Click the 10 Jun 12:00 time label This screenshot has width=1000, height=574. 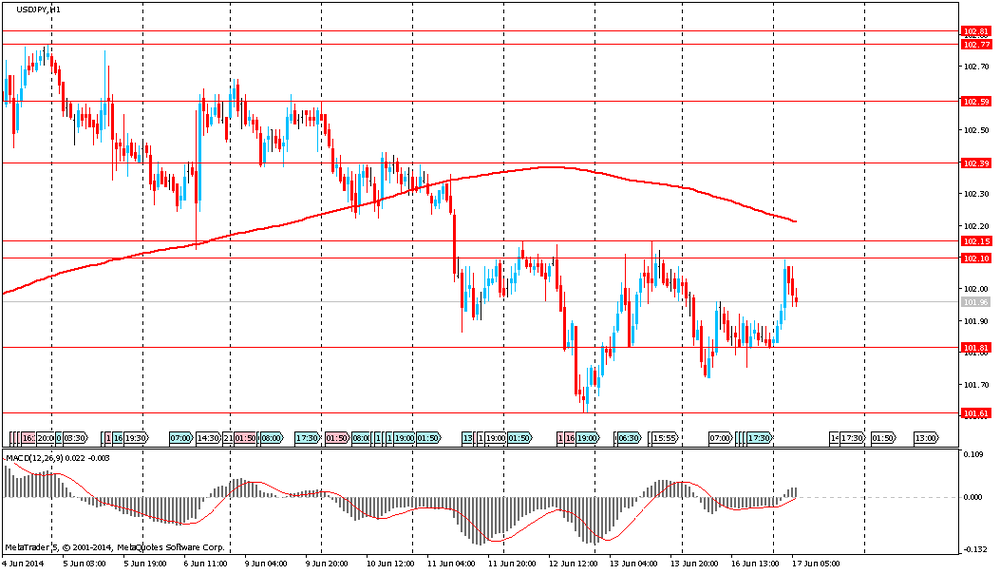388,564
